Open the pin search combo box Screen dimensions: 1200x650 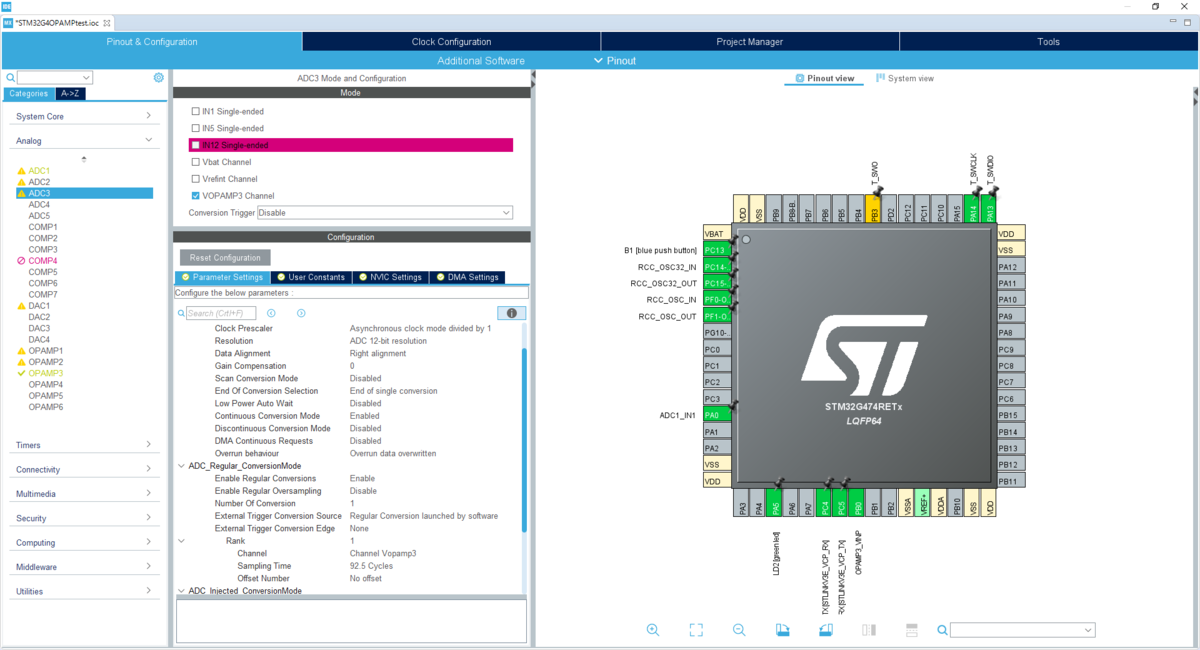(x=1022, y=630)
